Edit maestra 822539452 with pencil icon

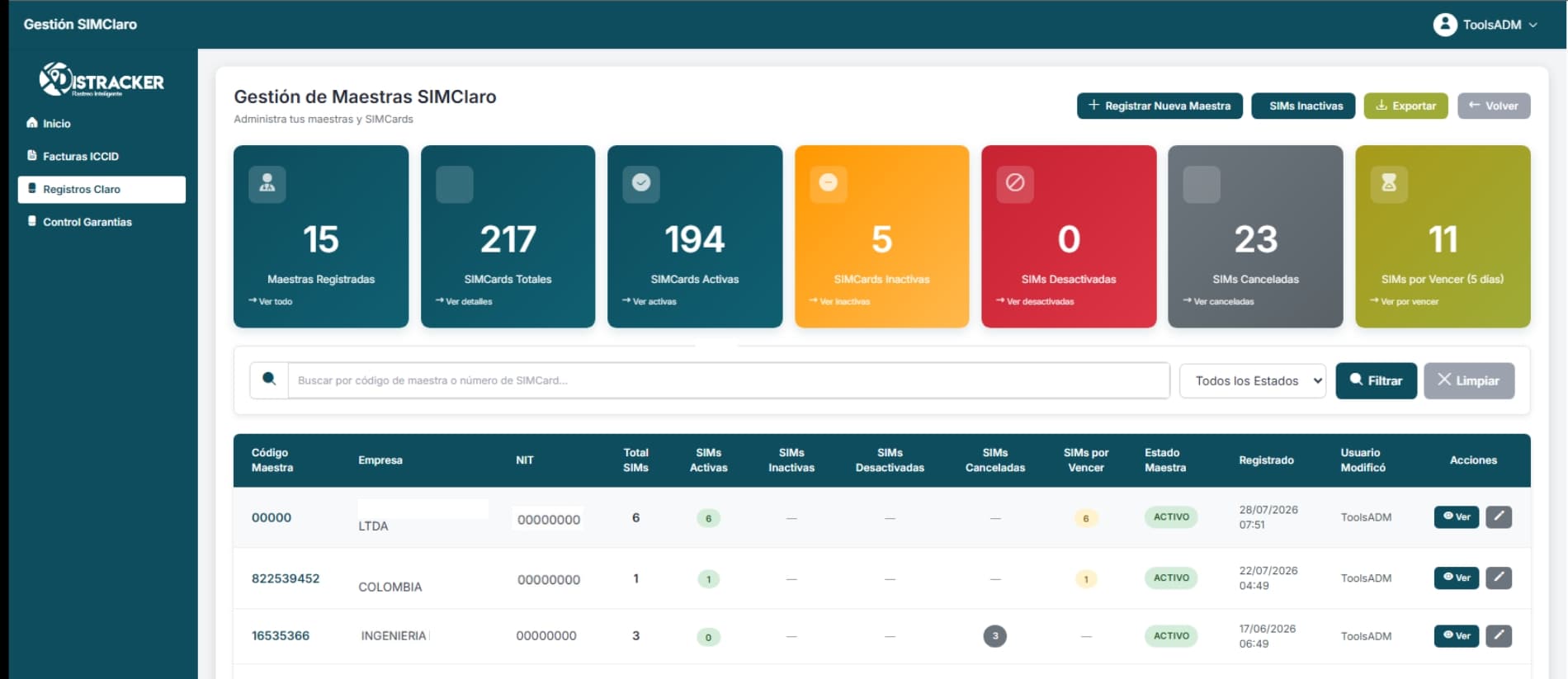[1499, 578]
